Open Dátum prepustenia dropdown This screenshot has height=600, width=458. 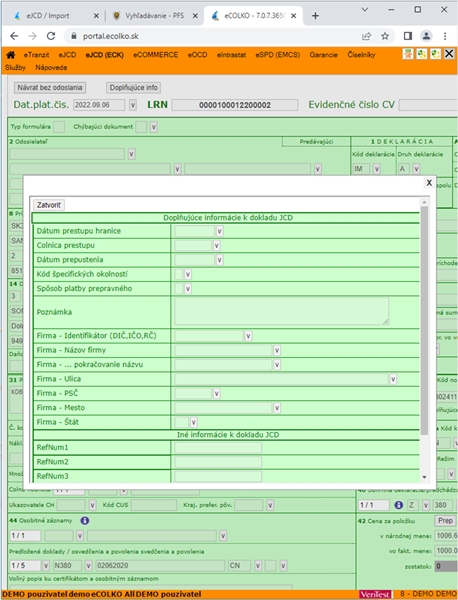point(220,260)
